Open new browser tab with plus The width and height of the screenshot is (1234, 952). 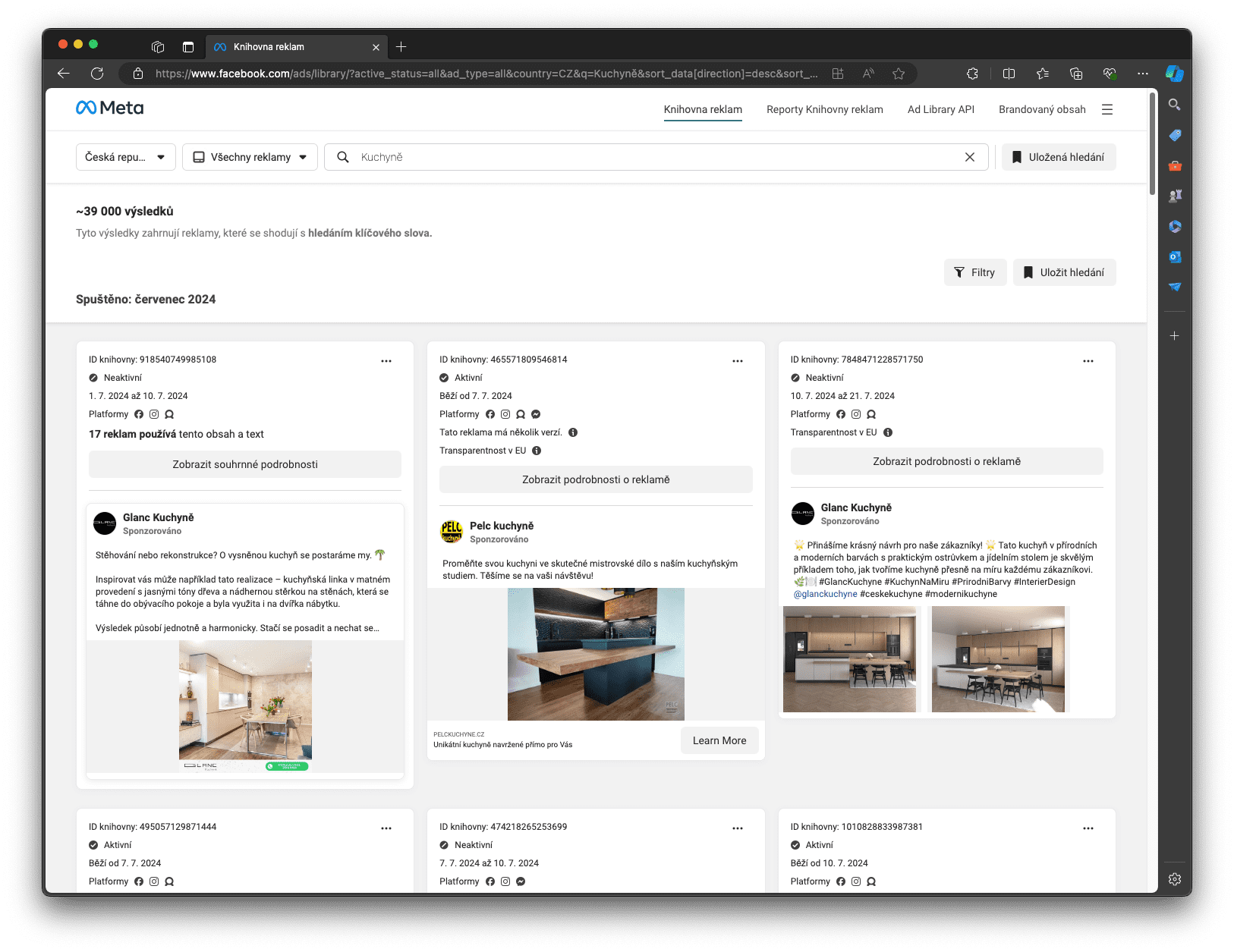click(401, 47)
